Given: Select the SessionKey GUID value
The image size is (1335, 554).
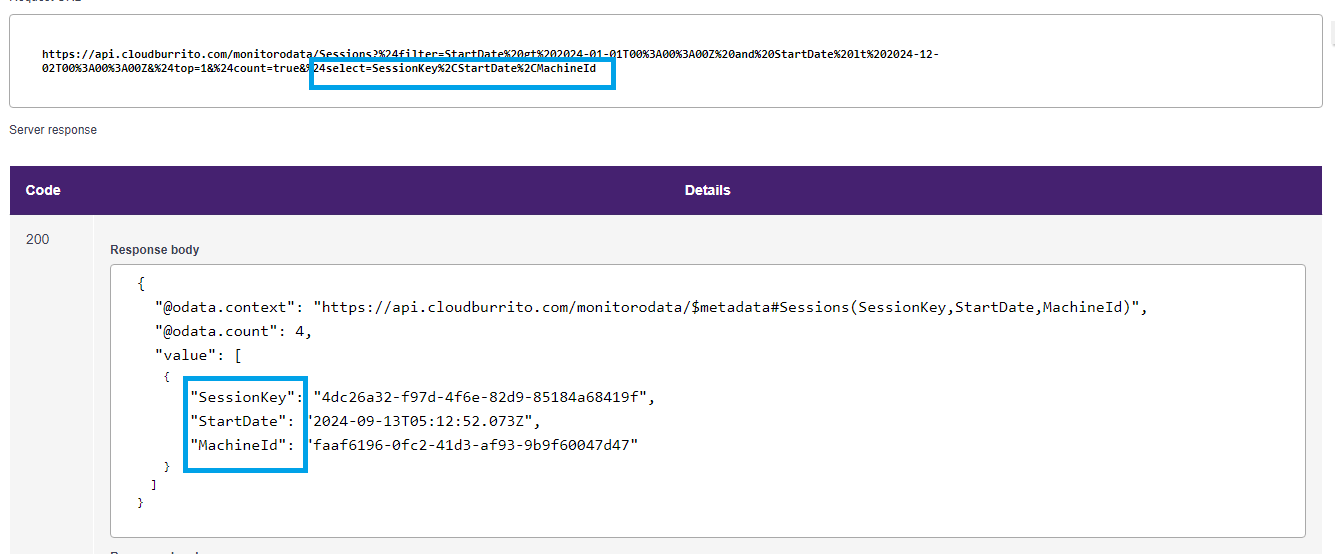Looking at the screenshot, I should click(483, 397).
